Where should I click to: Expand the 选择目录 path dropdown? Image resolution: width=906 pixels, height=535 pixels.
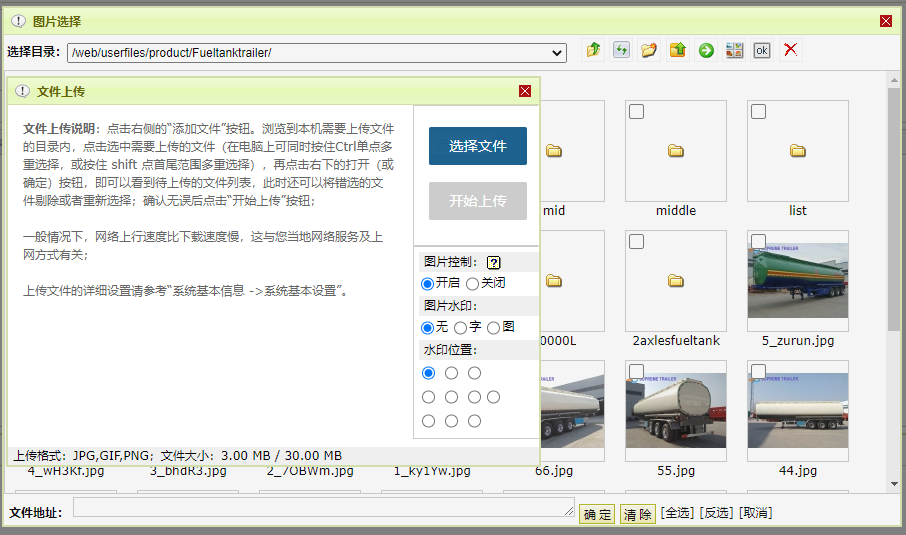557,52
